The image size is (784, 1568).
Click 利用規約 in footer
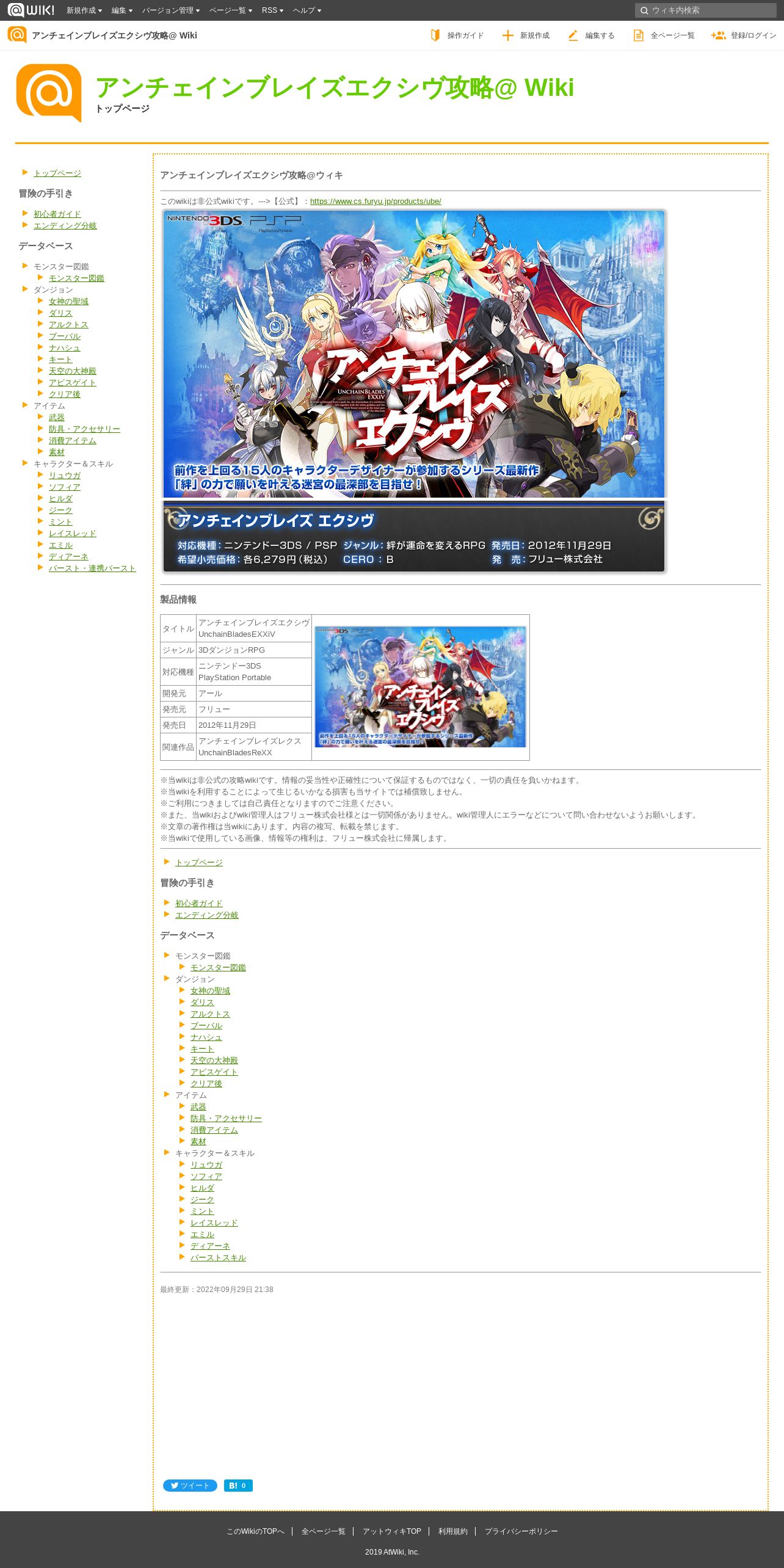point(452,1531)
